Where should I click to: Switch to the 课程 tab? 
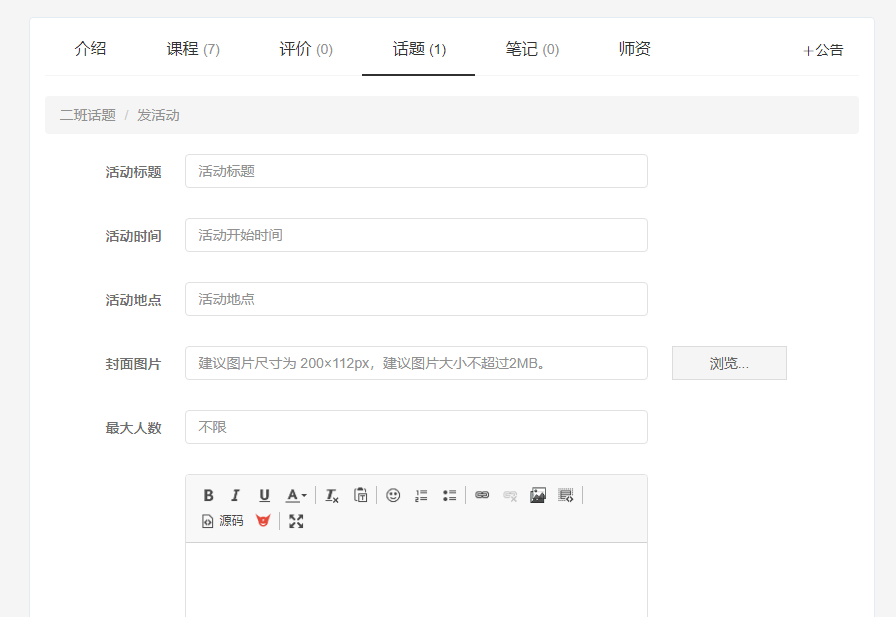tap(193, 49)
